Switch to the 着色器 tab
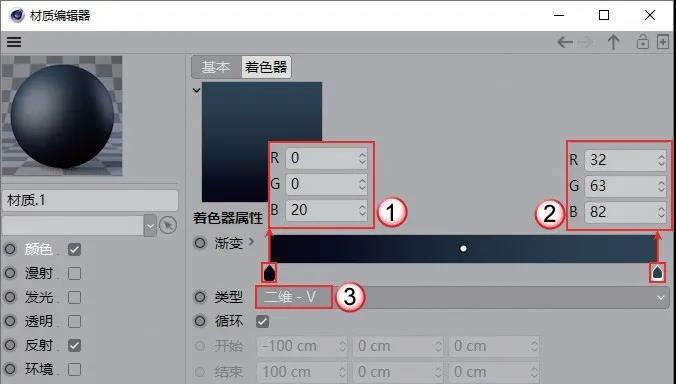Viewport: 676px width, 384px height. click(266, 67)
